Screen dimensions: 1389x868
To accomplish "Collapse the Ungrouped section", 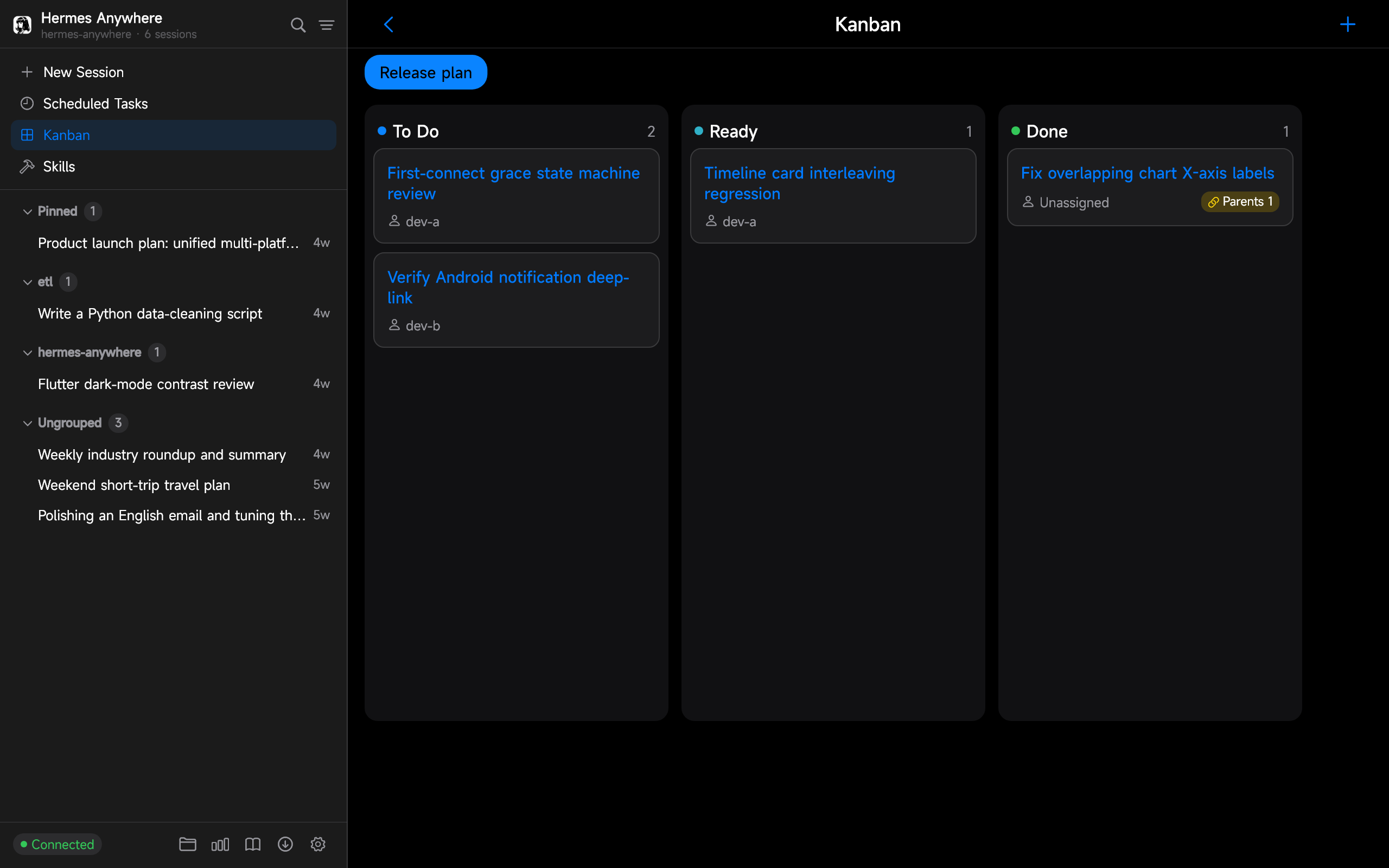I will (27, 423).
